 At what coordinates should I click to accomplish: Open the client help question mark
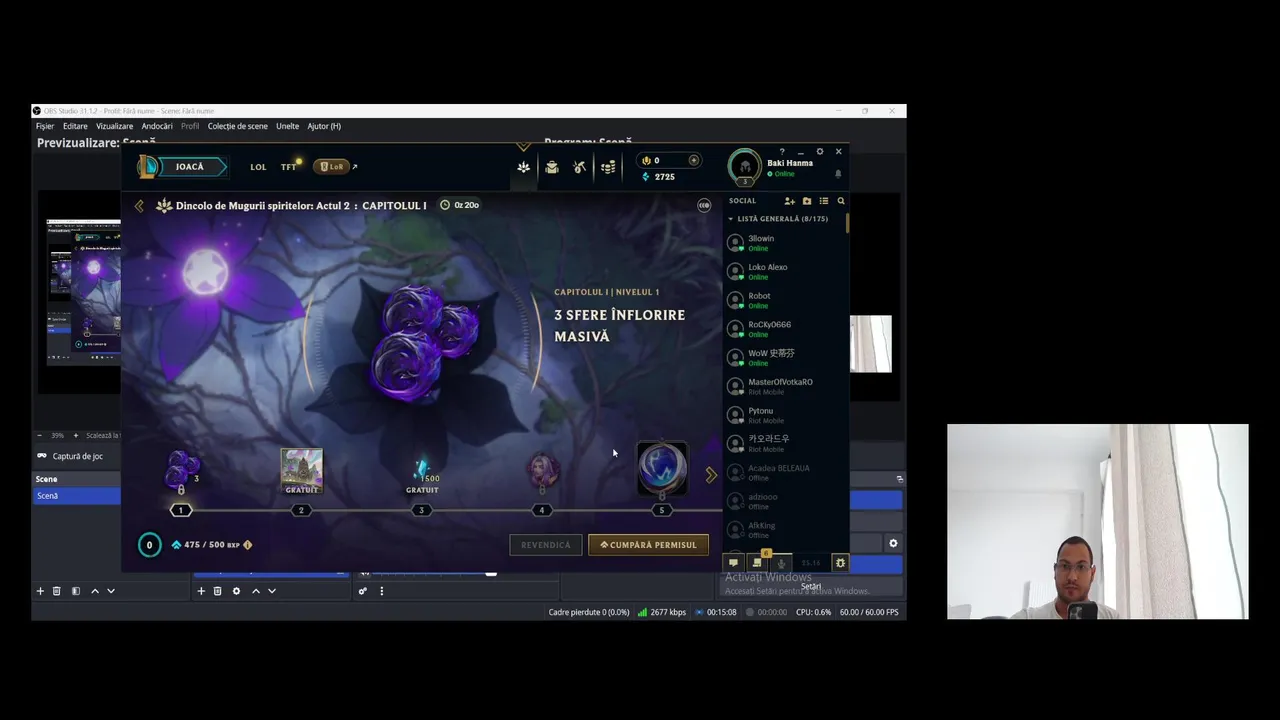click(782, 152)
